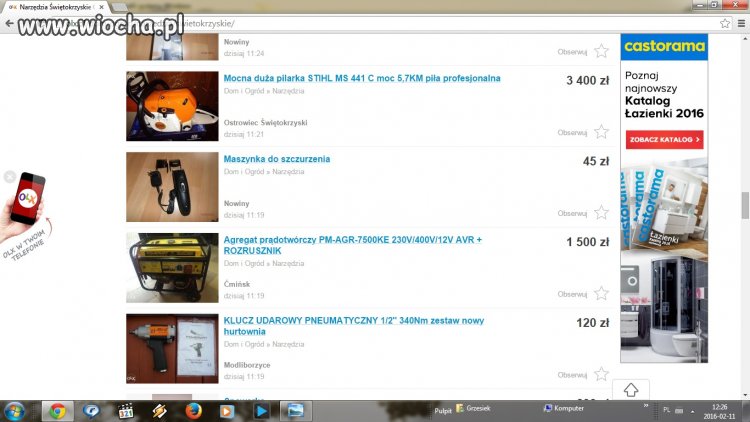This screenshot has height=422, width=750.
Task: Click Ostrowiec Świętokrzyski location text
Action: 265,123
